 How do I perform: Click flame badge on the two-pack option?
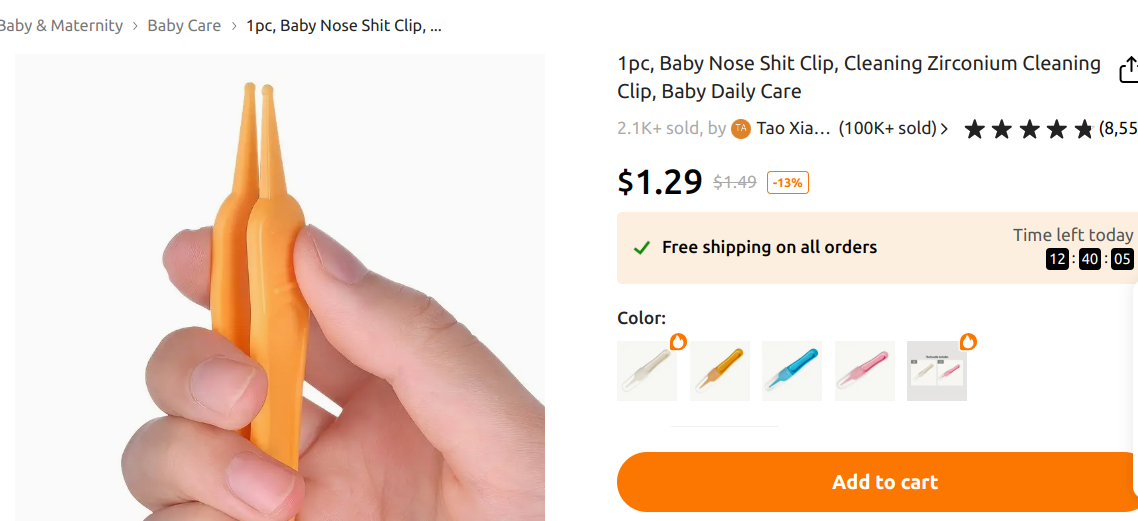click(x=968, y=342)
